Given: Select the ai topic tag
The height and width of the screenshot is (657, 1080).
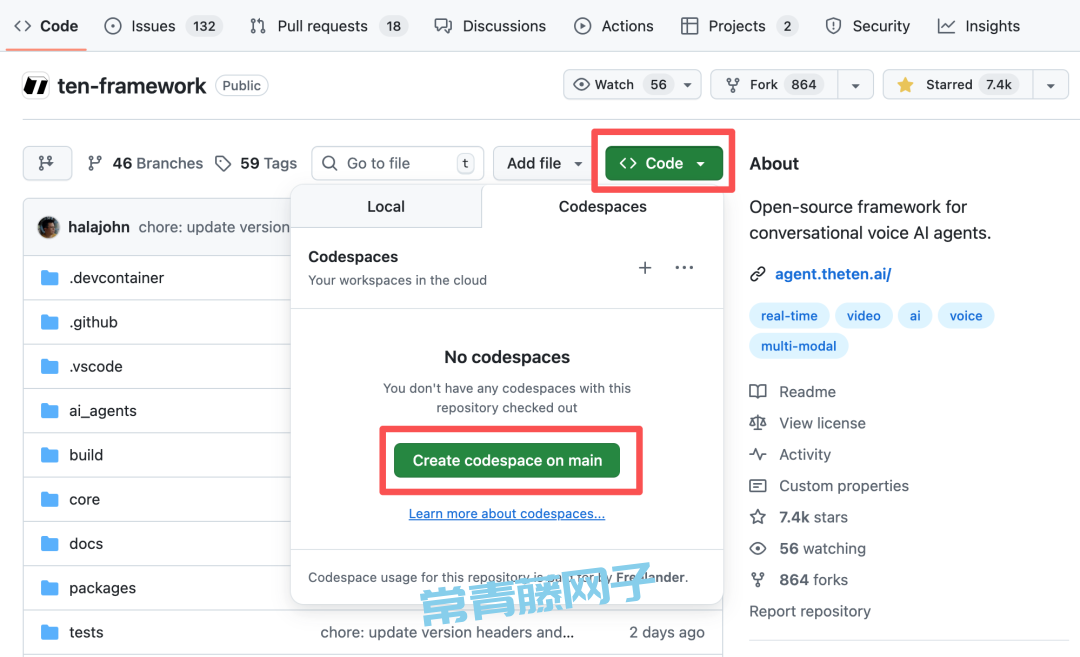Looking at the screenshot, I should (x=915, y=316).
